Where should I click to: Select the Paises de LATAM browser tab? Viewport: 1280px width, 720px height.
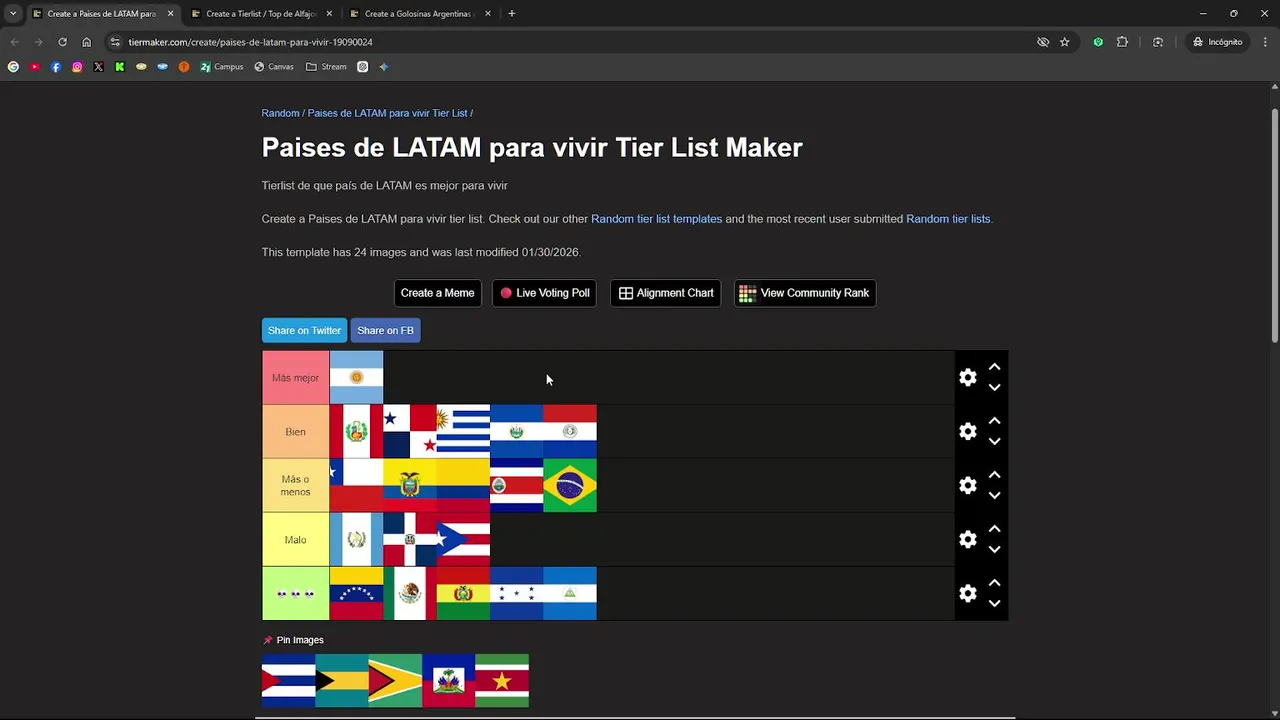tap(102, 14)
